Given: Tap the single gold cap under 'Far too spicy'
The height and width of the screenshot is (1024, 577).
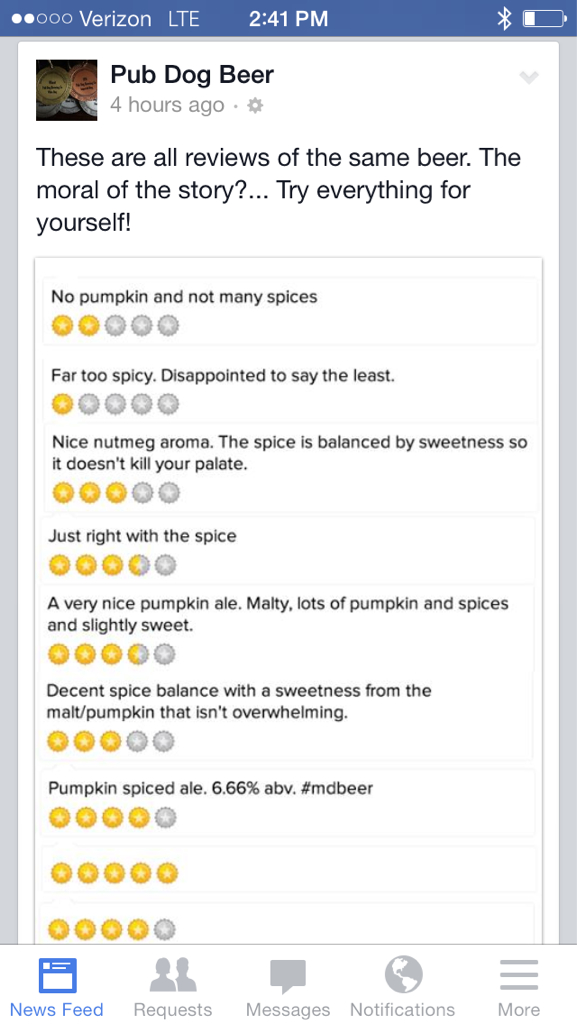Looking at the screenshot, I should tap(62, 405).
